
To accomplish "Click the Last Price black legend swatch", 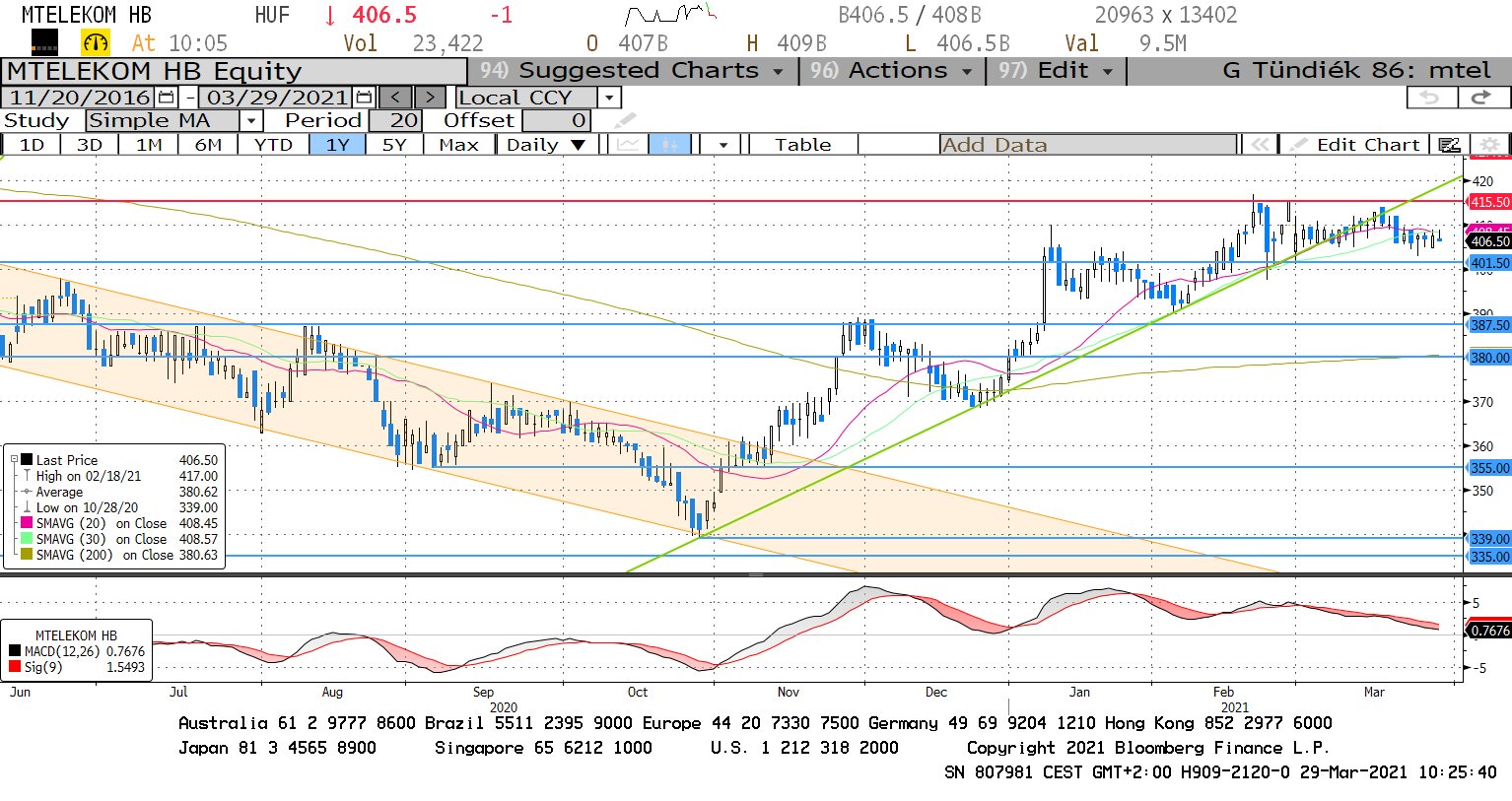I will tap(27, 460).
